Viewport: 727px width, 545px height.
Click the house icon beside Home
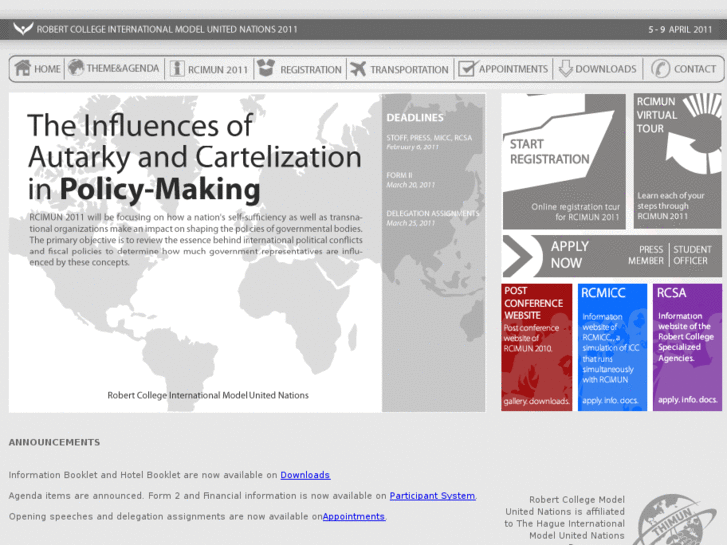click(22, 69)
